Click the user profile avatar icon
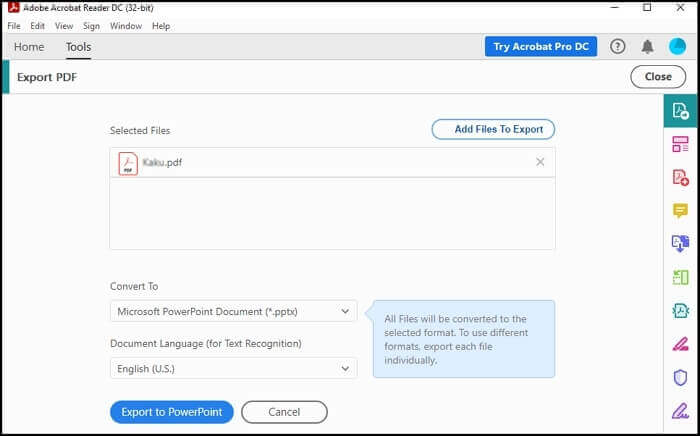700x436 pixels. 677,46
